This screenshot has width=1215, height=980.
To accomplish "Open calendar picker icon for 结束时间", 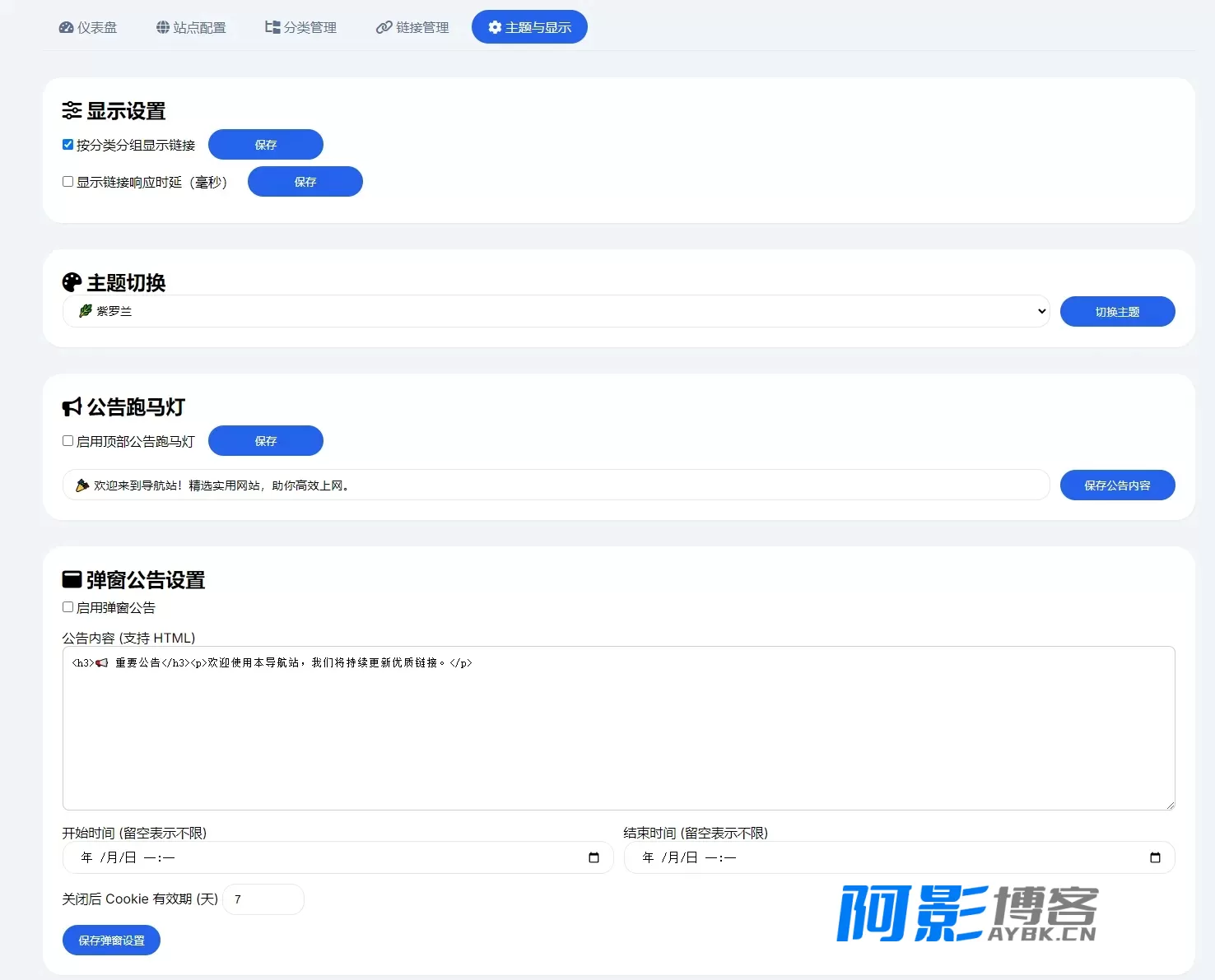I will [1155, 857].
